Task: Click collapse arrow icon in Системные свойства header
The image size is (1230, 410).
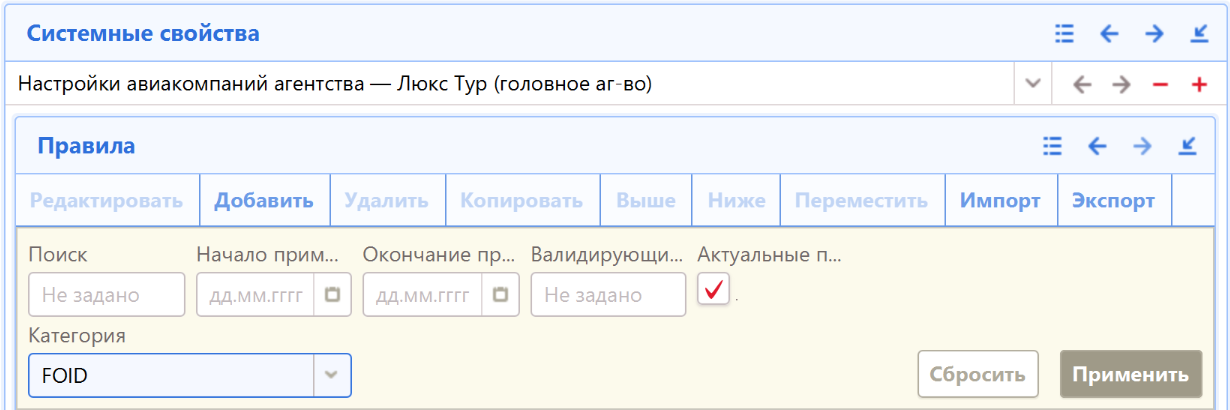Action: coord(1200,34)
